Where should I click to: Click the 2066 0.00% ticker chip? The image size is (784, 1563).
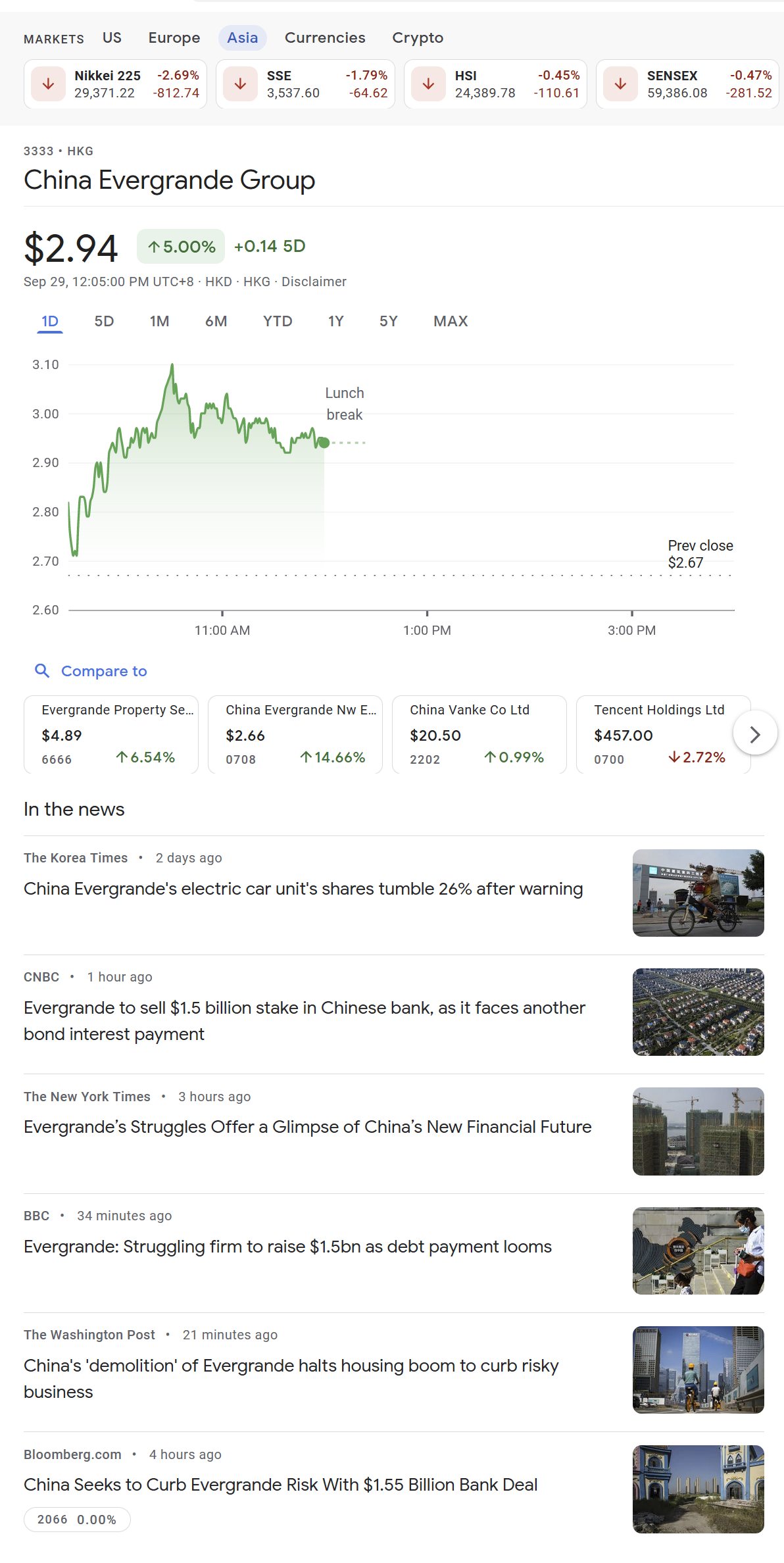77,1519
